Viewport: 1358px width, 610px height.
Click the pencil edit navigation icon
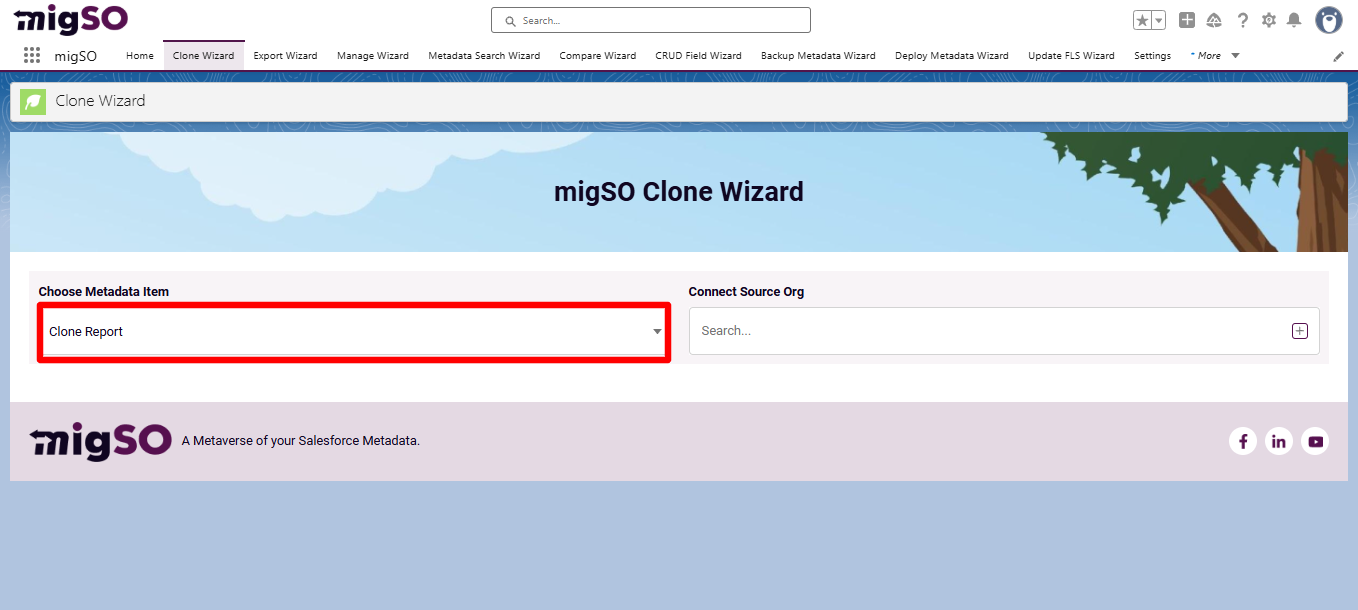click(x=1338, y=56)
